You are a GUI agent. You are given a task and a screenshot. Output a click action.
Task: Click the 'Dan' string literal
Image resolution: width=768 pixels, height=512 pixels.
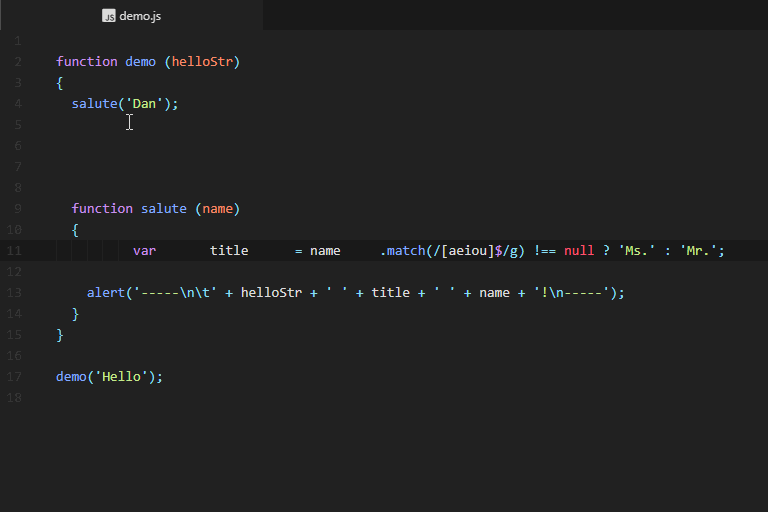(144, 104)
